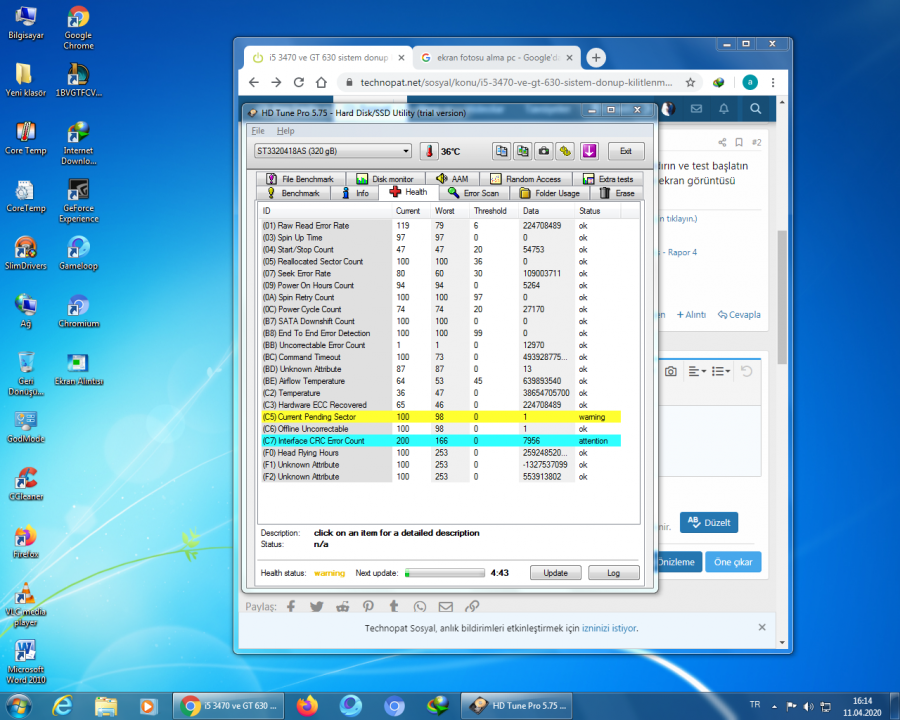Viewport: 900px width, 720px height.
Task: Select the Interface CRC Error Count row
Action: 441,441
